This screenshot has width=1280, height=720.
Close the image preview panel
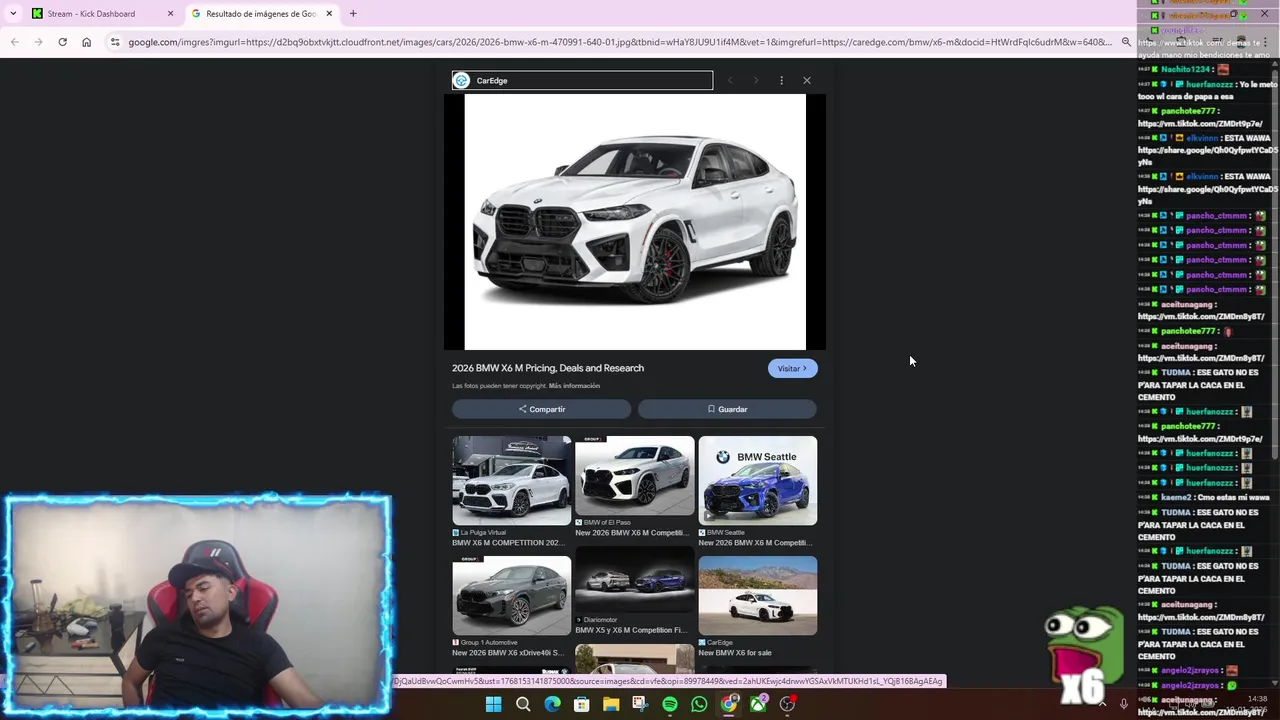coord(807,81)
